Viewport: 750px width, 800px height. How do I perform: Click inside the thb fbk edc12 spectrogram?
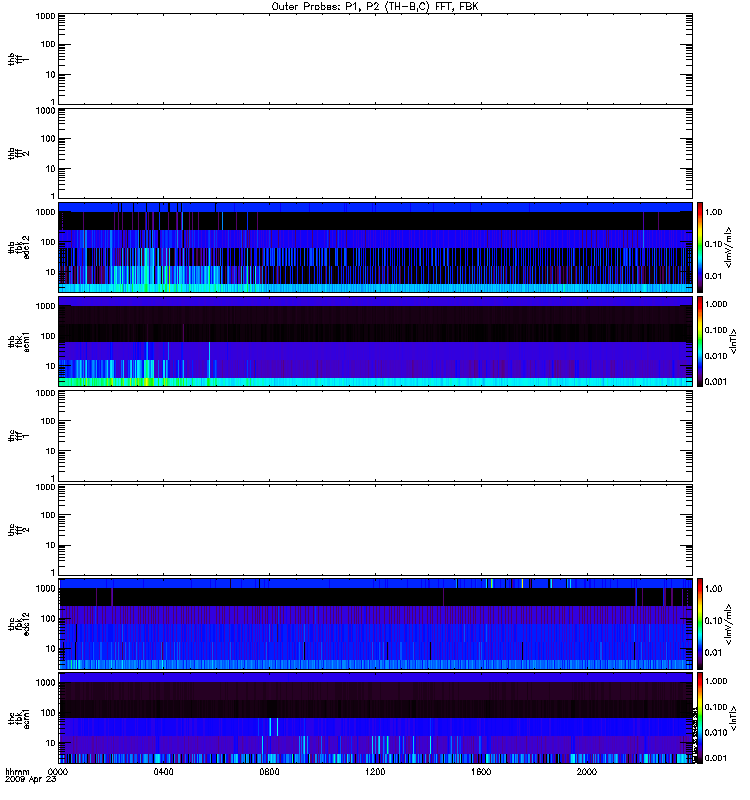pos(375,247)
